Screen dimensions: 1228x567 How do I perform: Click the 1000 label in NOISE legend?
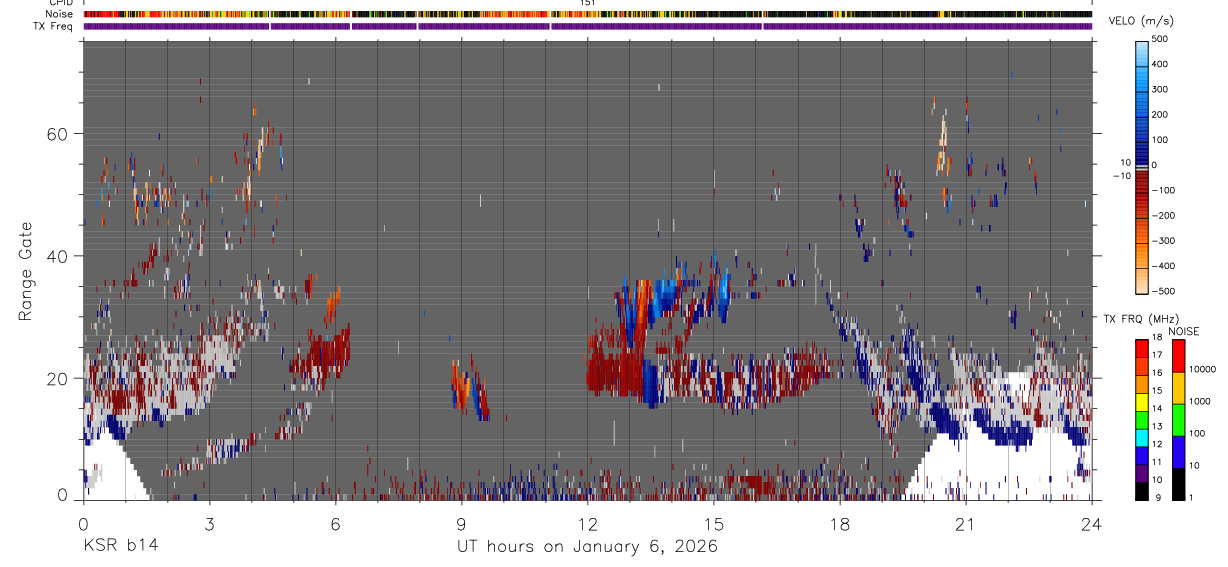pyautogui.click(x=1198, y=401)
